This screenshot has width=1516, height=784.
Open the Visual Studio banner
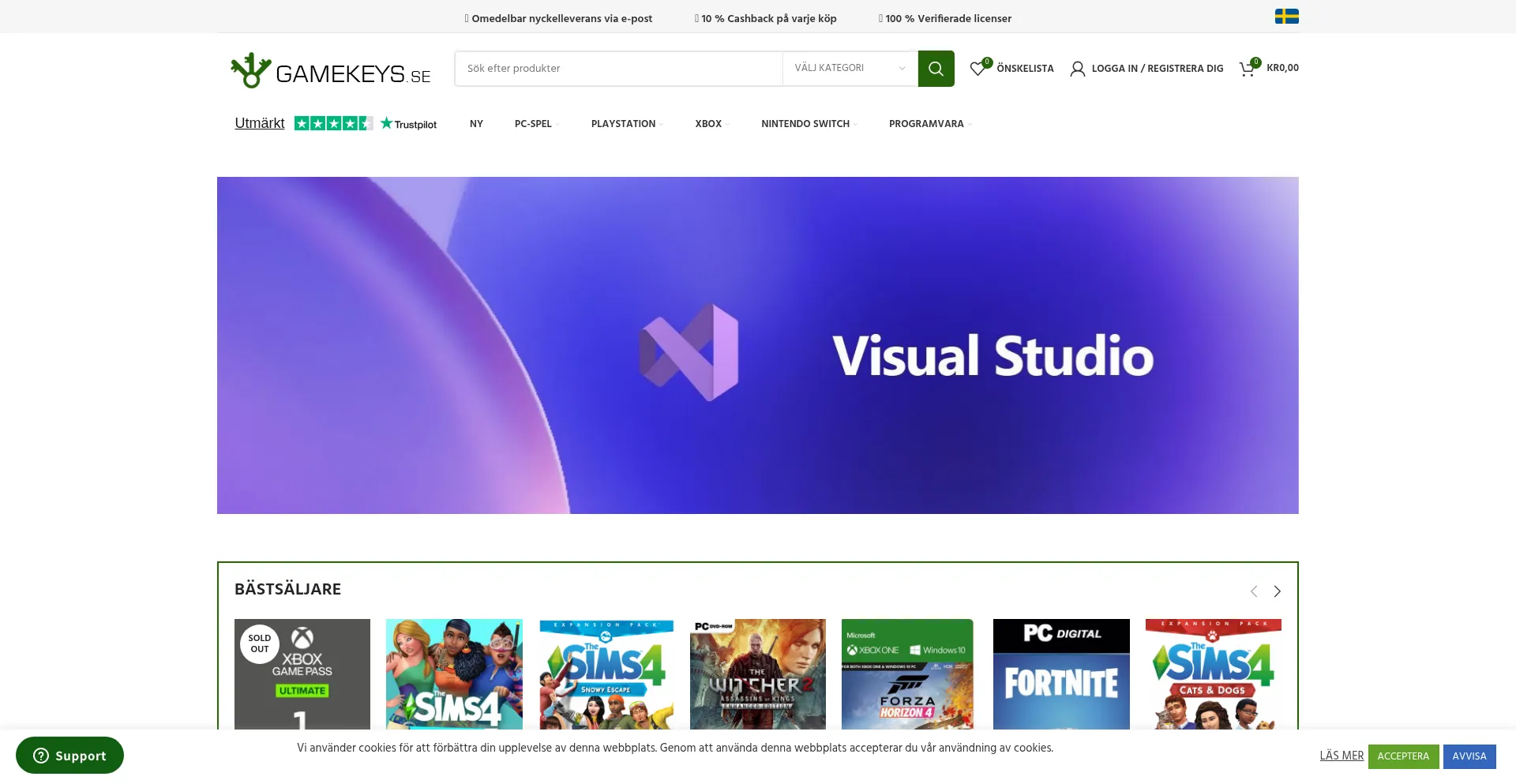point(758,345)
